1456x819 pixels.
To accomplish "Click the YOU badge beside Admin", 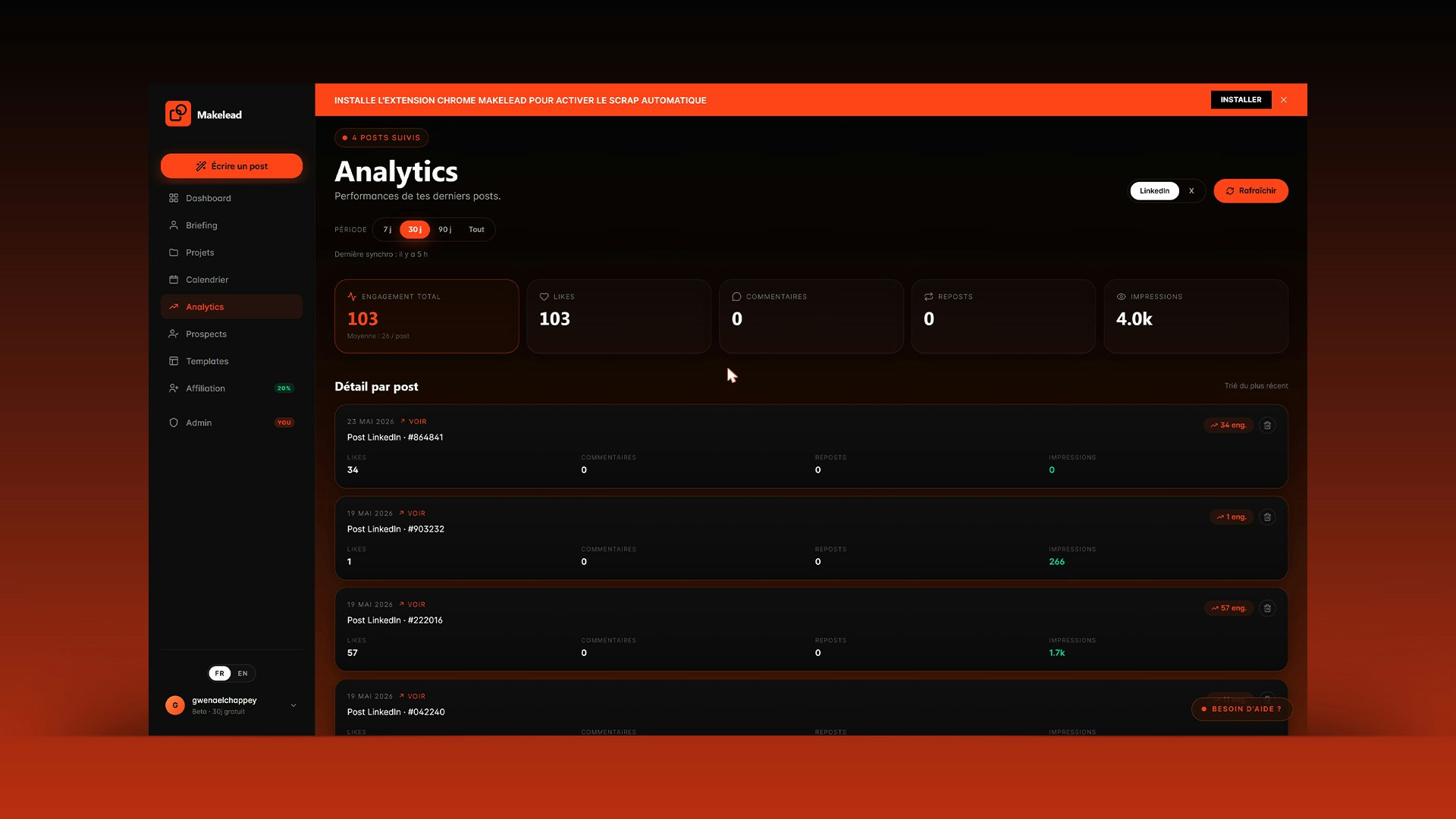I will (284, 423).
